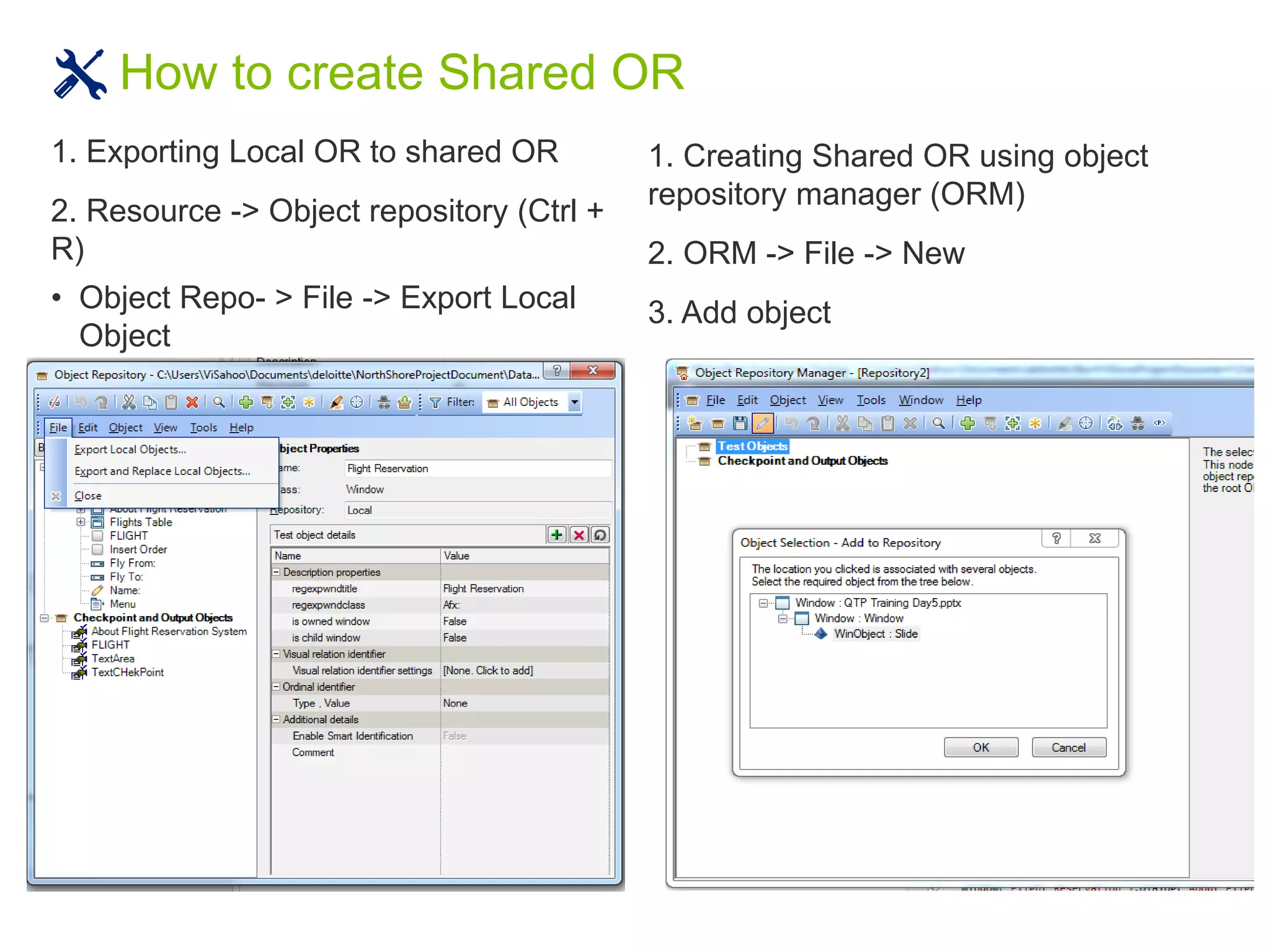Click red Delete X in Object Repository toolbar
The image size is (1270, 952).
click(x=192, y=402)
